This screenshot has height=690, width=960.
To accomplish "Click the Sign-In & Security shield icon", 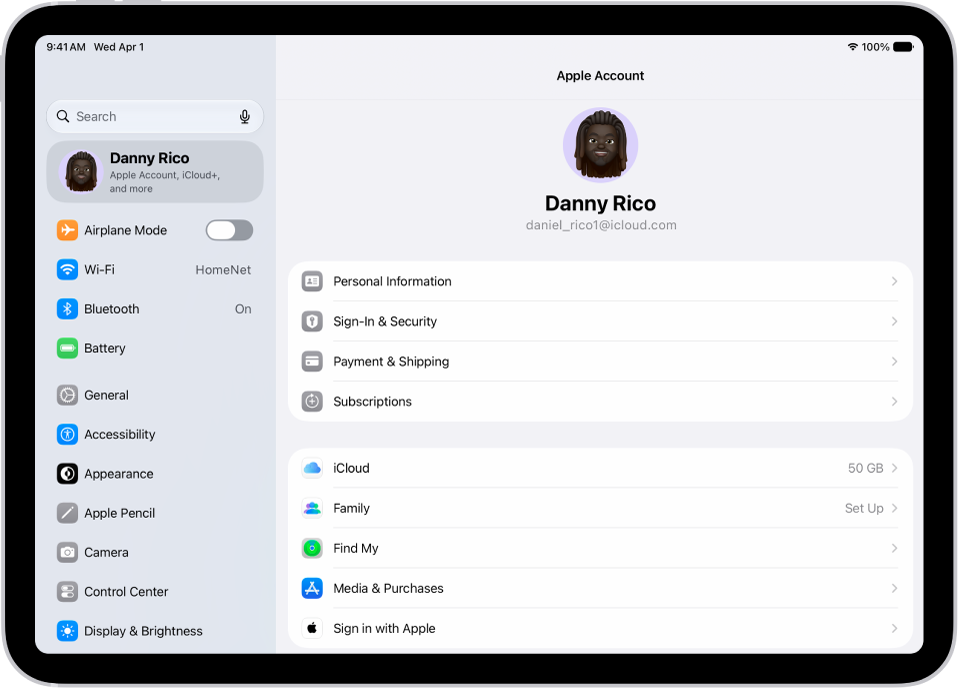I will tap(312, 321).
